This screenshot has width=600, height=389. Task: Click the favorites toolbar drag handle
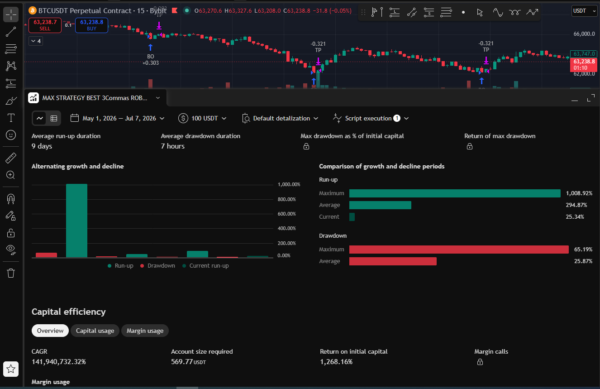click(x=363, y=12)
